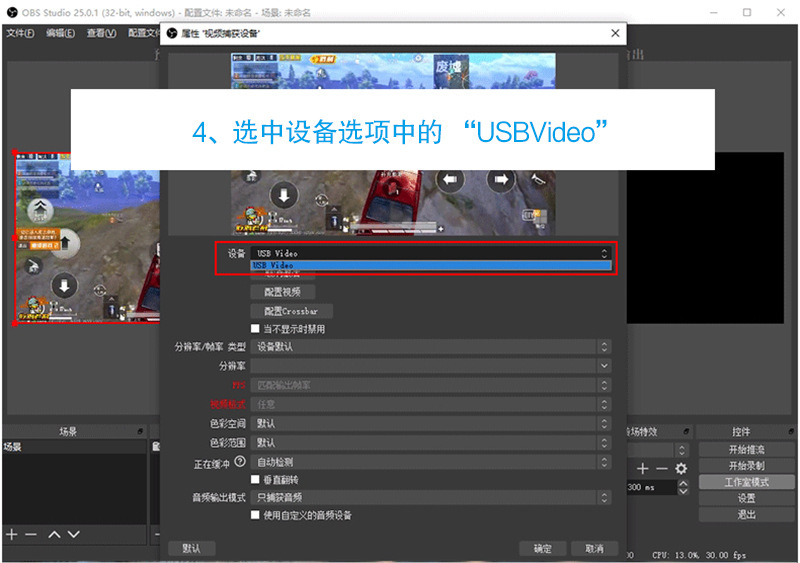The image size is (800, 563).
Task: Pop out the 控件 dock icon
Action: [791, 432]
